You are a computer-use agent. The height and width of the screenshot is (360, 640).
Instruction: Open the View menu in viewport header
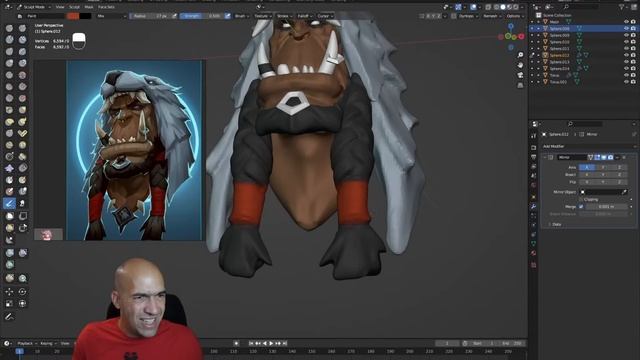pos(60,7)
